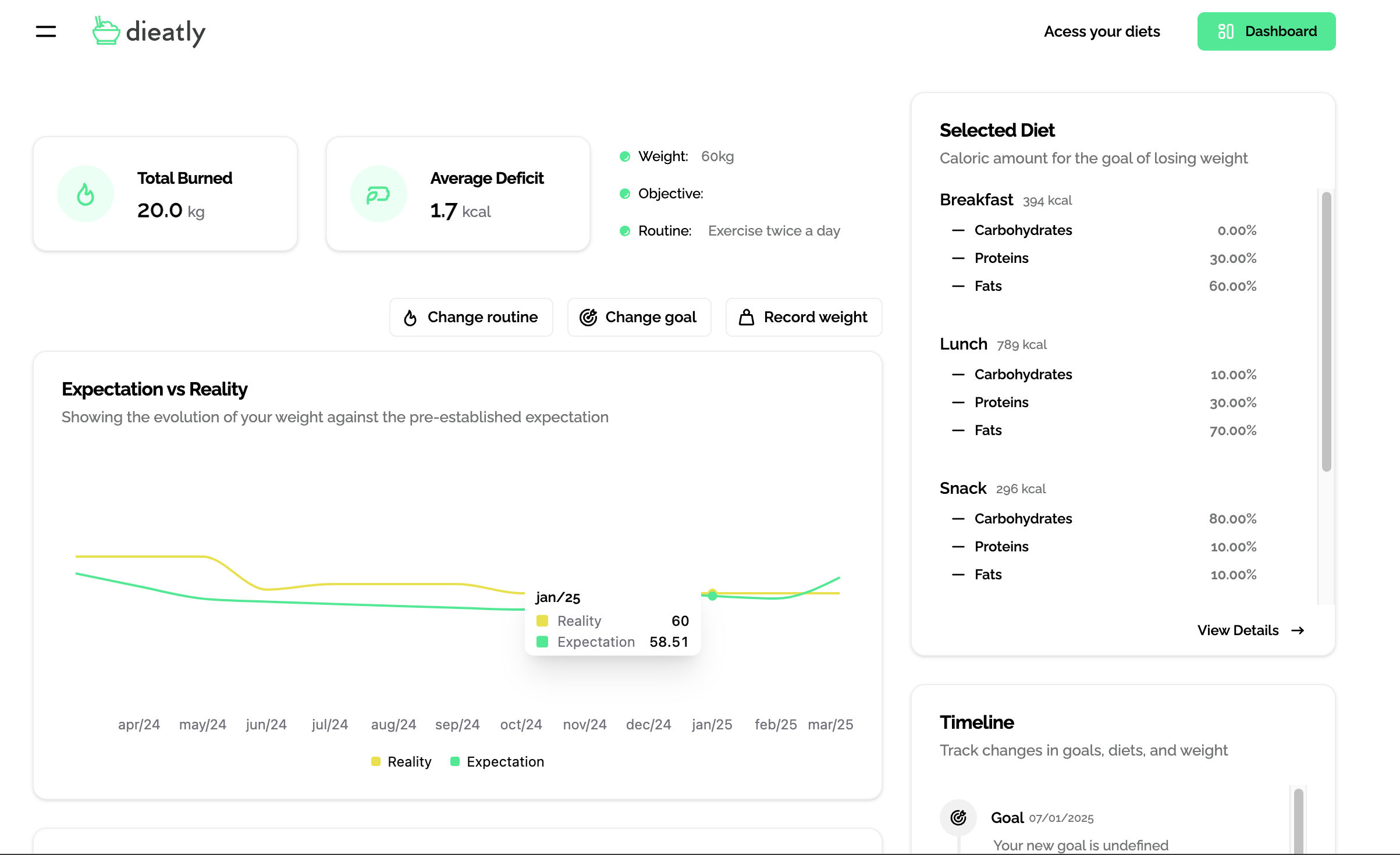This screenshot has width=1400, height=855.
Task: Click the Change goal button
Action: 639,317
